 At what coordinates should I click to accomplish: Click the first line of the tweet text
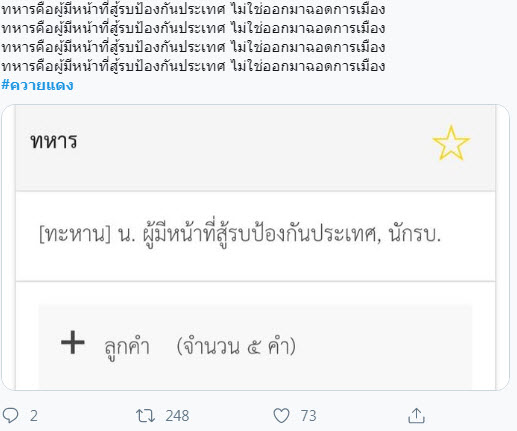click(x=193, y=9)
